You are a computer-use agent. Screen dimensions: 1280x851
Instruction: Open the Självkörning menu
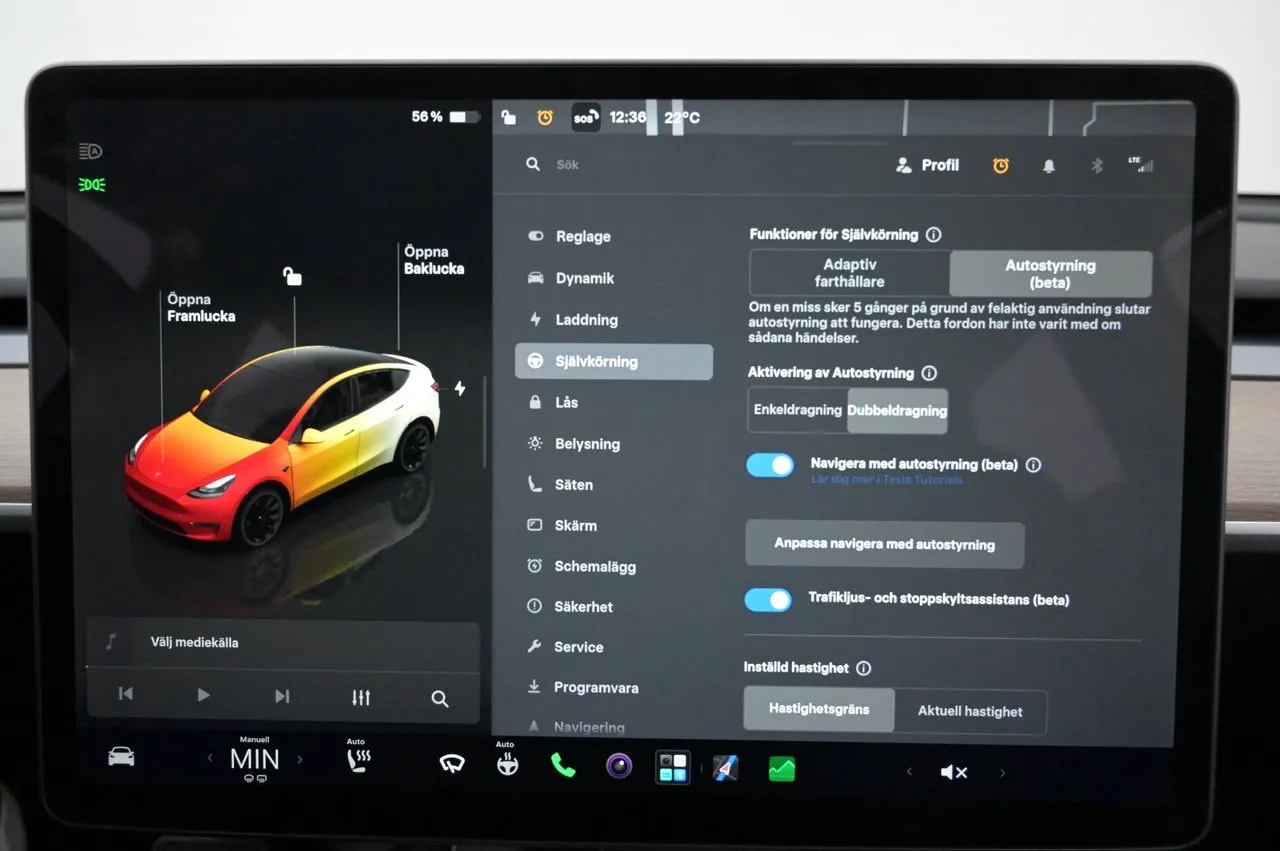point(614,362)
